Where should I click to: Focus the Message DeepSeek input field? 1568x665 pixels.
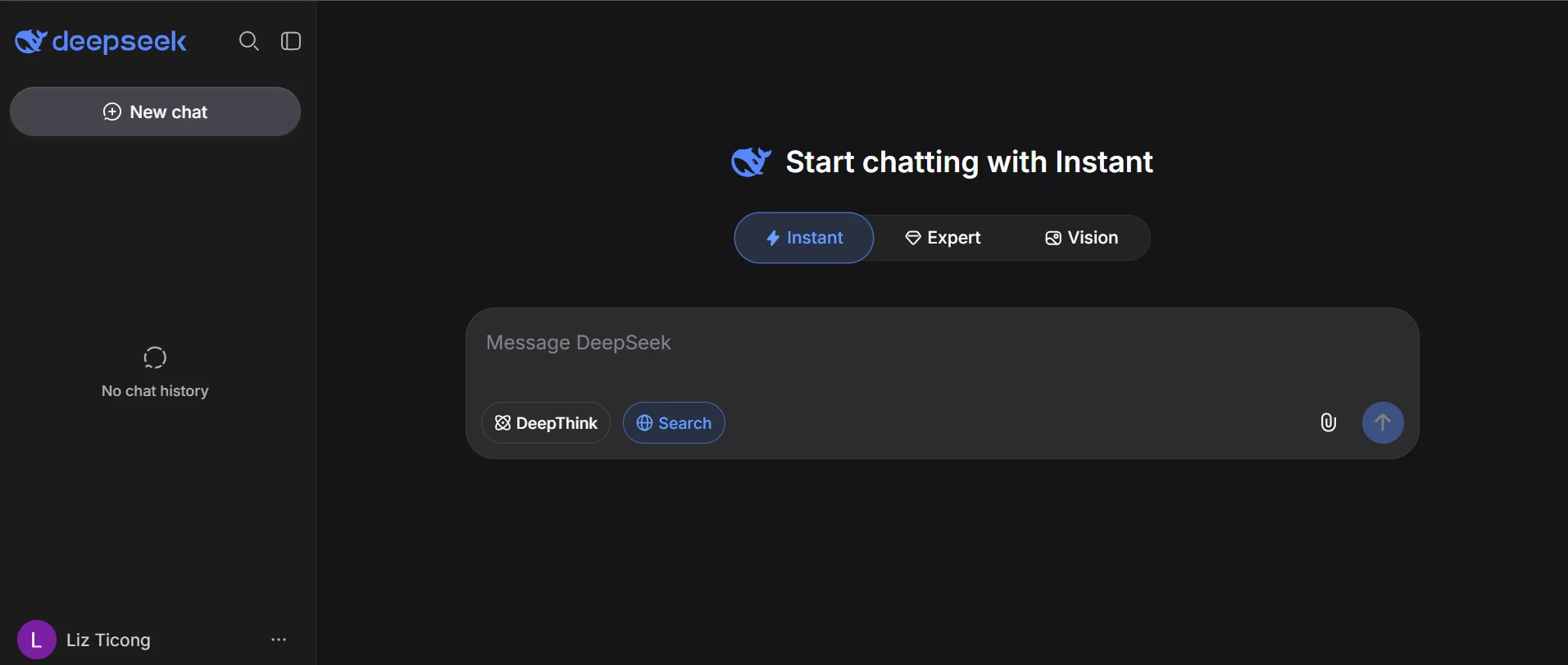[942, 343]
